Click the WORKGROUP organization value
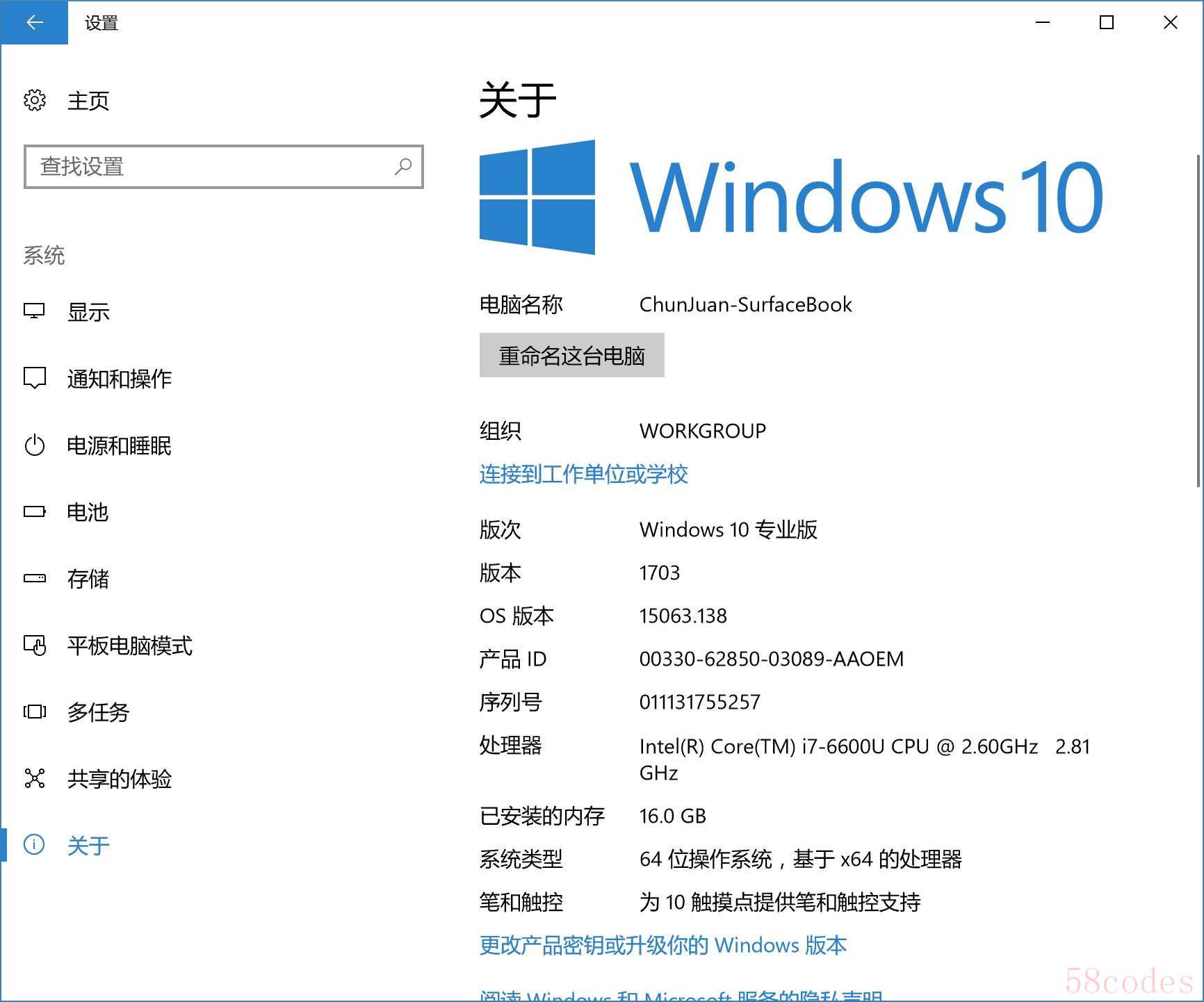Image resolution: width=1204 pixels, height=1002 pixels. tap(702, 431)
